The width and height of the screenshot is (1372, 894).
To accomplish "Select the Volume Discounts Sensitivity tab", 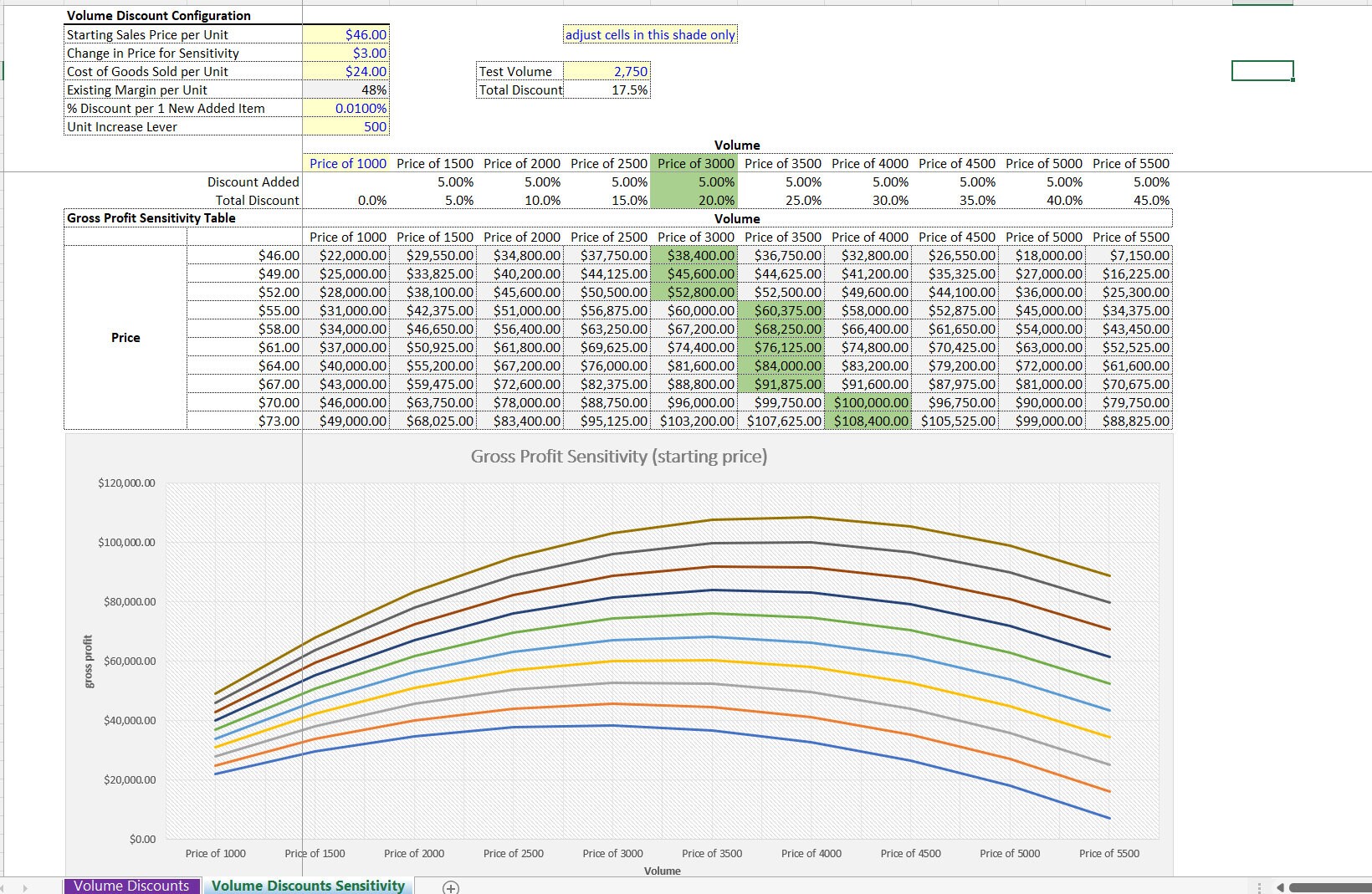I will point(307,886).
